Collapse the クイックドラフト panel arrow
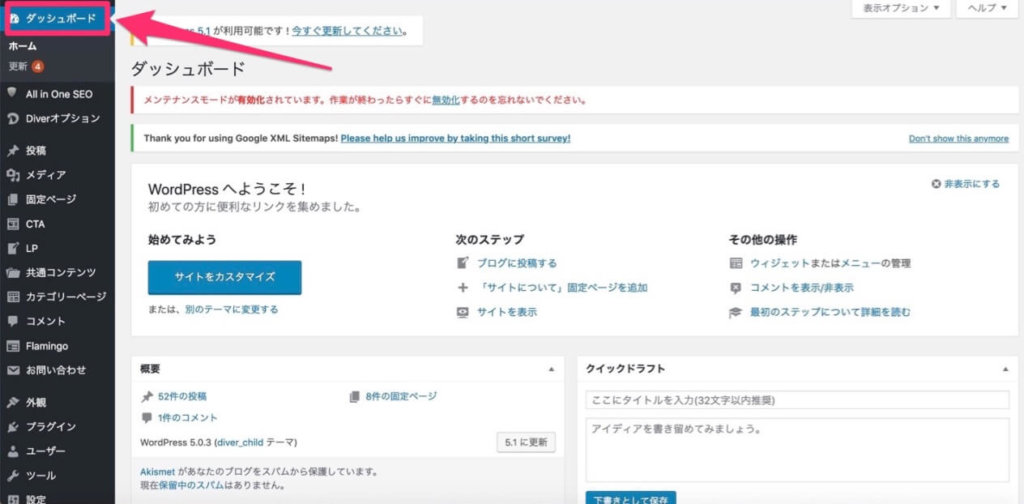The height and width of the screenshot is (504, 1024). tap(1005, 369)
